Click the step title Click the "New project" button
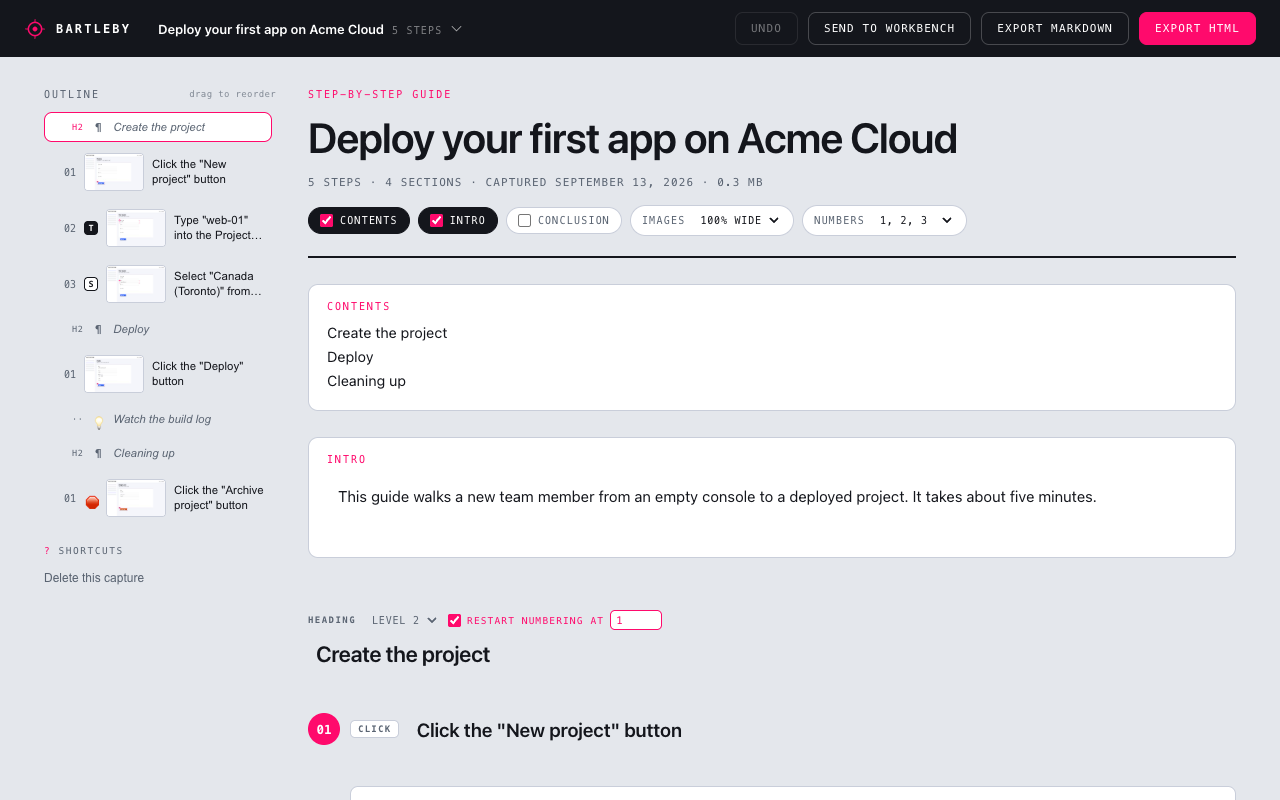 [549, 731]
